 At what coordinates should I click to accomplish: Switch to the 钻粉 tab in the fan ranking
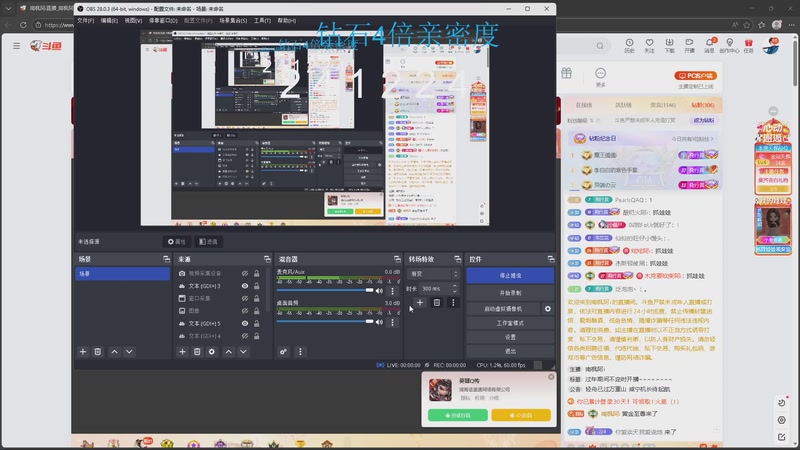coord(703,105)
